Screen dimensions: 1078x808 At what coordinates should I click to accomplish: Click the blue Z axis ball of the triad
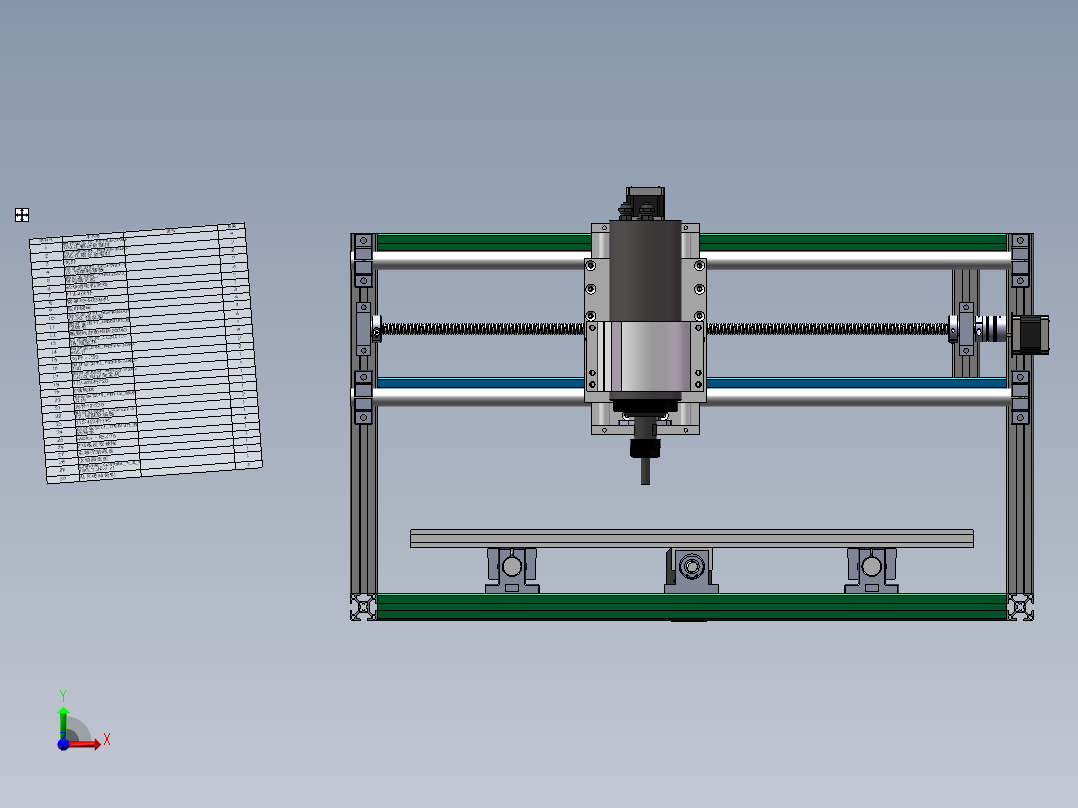(x=63, y=744)
